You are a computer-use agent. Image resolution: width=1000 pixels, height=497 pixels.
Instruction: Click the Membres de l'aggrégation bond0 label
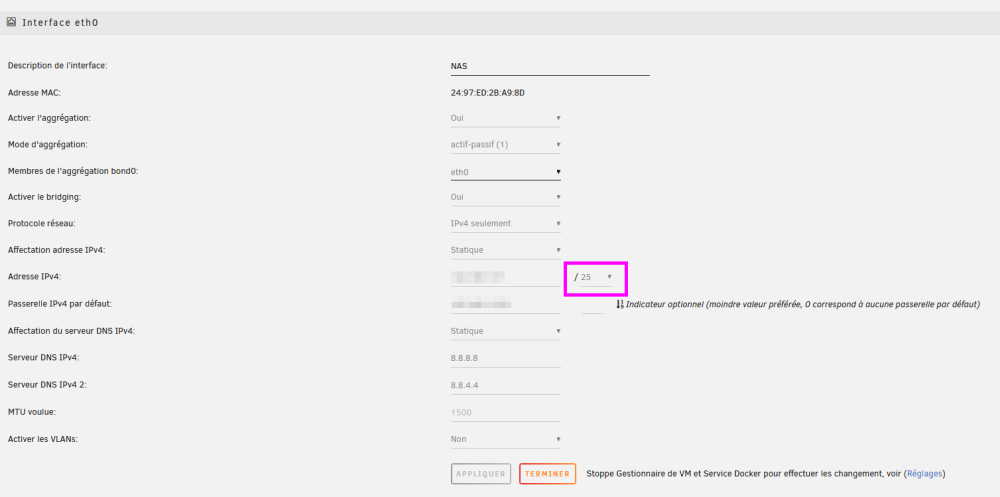[x=73, y=171]
